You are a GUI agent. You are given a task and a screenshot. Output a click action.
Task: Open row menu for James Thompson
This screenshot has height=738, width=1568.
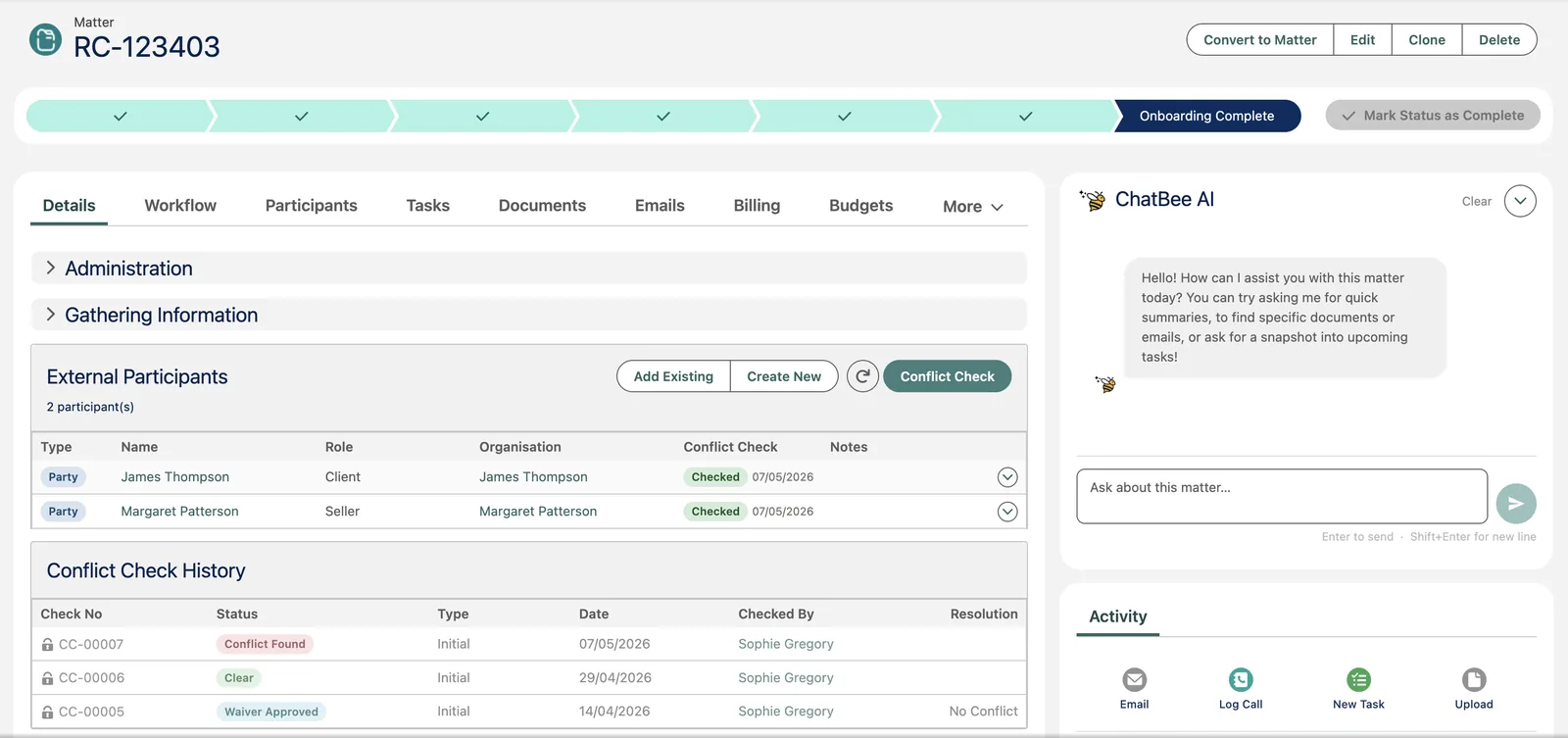1007,477
